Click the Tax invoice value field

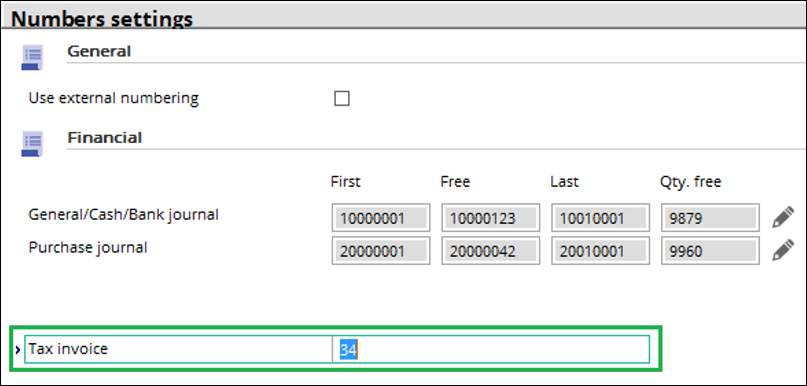click(490, 349)
